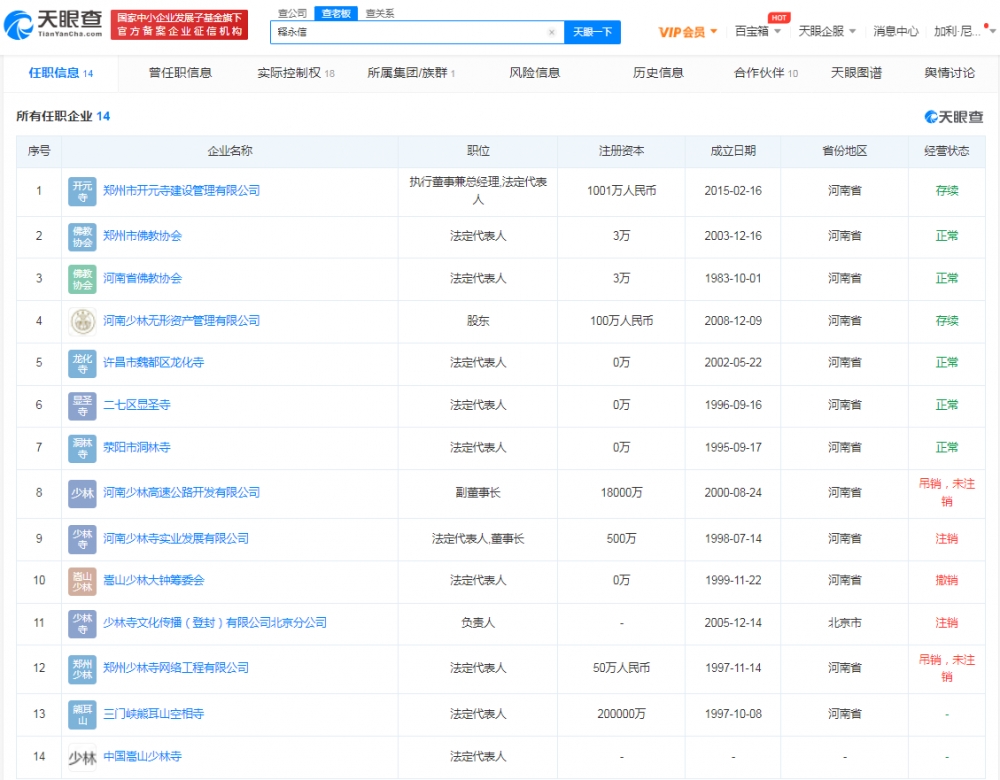Open the logo icon for 河南少林寺实业发展有限公司

coord(82,539)
